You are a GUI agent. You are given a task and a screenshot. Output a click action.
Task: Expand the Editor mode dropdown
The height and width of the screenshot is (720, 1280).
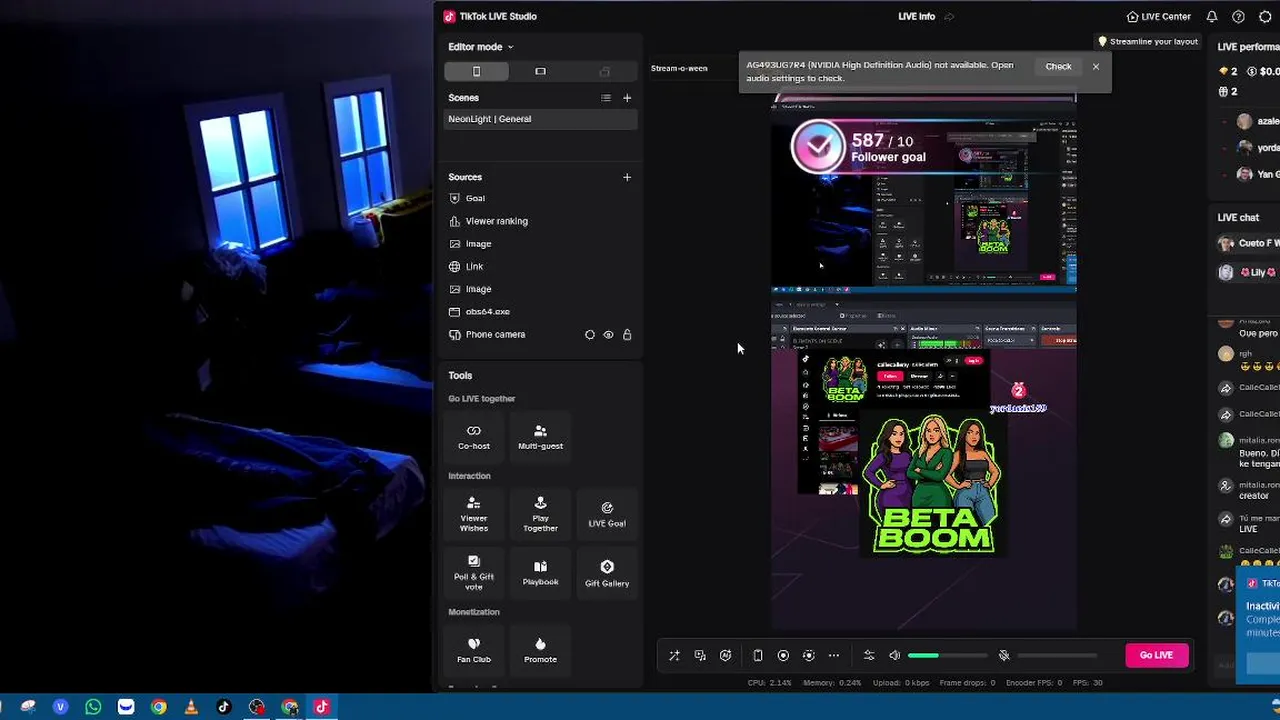pos(480,47)
